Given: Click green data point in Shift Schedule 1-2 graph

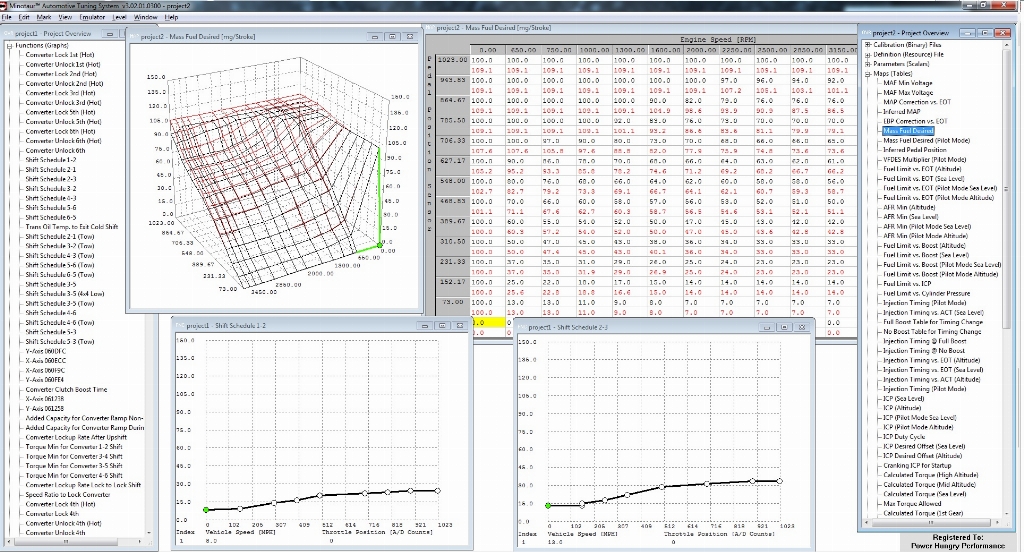Looking at the screenshot, I should (x=206, y=510).
